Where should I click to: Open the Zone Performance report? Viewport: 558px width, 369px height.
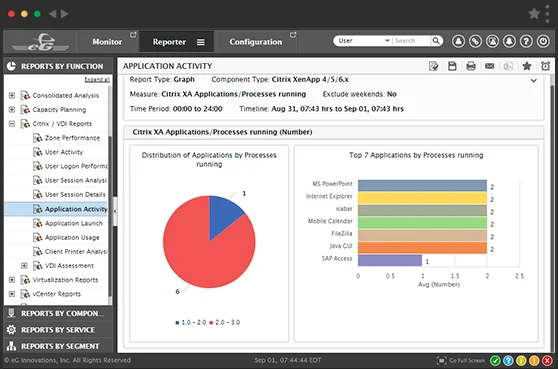(x=72, y=138)
